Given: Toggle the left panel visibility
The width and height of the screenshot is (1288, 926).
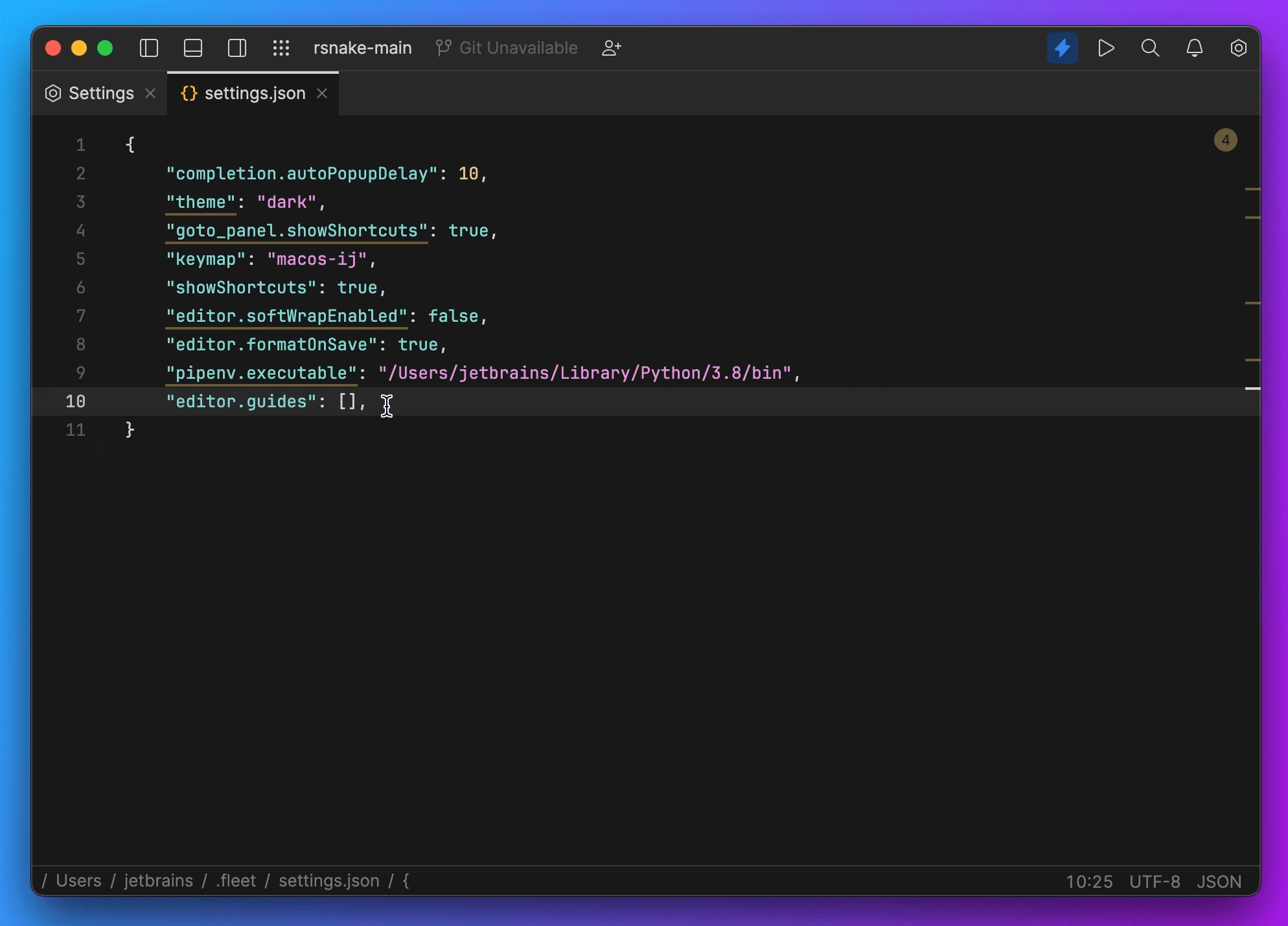Looking at the screenshot, I should click(148, 47).
